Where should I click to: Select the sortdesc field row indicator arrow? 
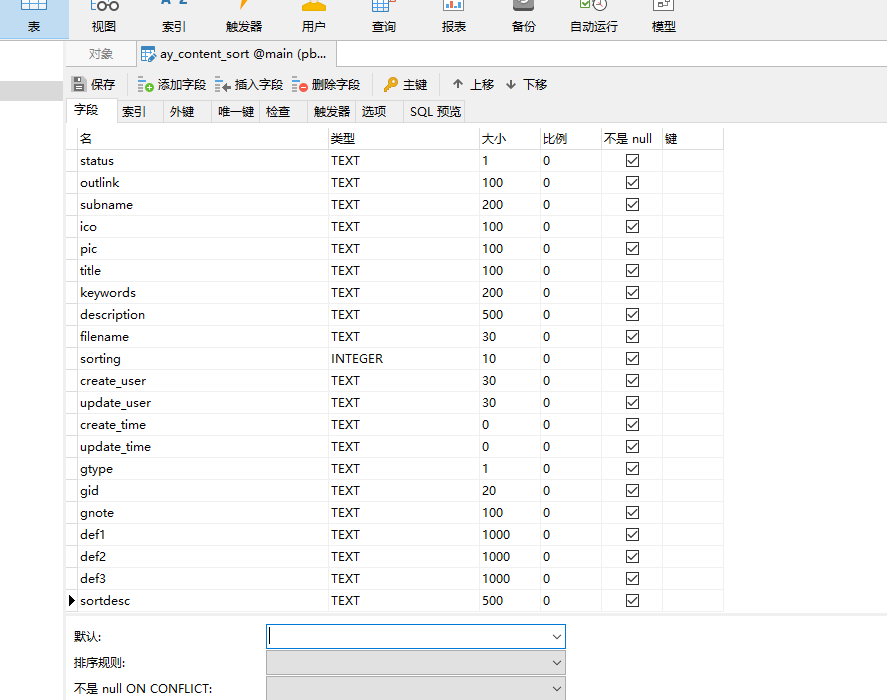point(71,600)
